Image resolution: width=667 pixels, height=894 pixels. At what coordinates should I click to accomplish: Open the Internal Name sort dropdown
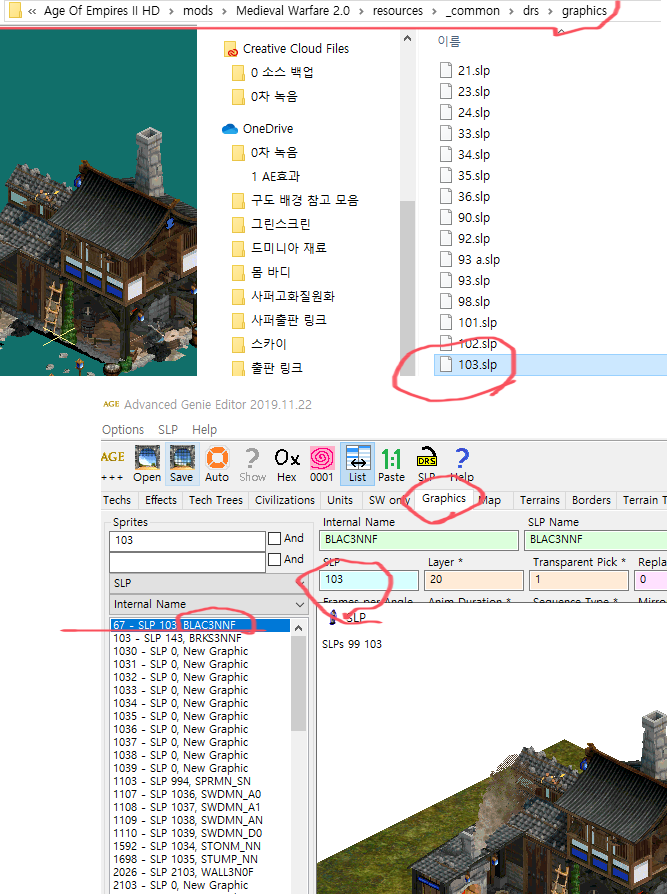tap(209, 604)
